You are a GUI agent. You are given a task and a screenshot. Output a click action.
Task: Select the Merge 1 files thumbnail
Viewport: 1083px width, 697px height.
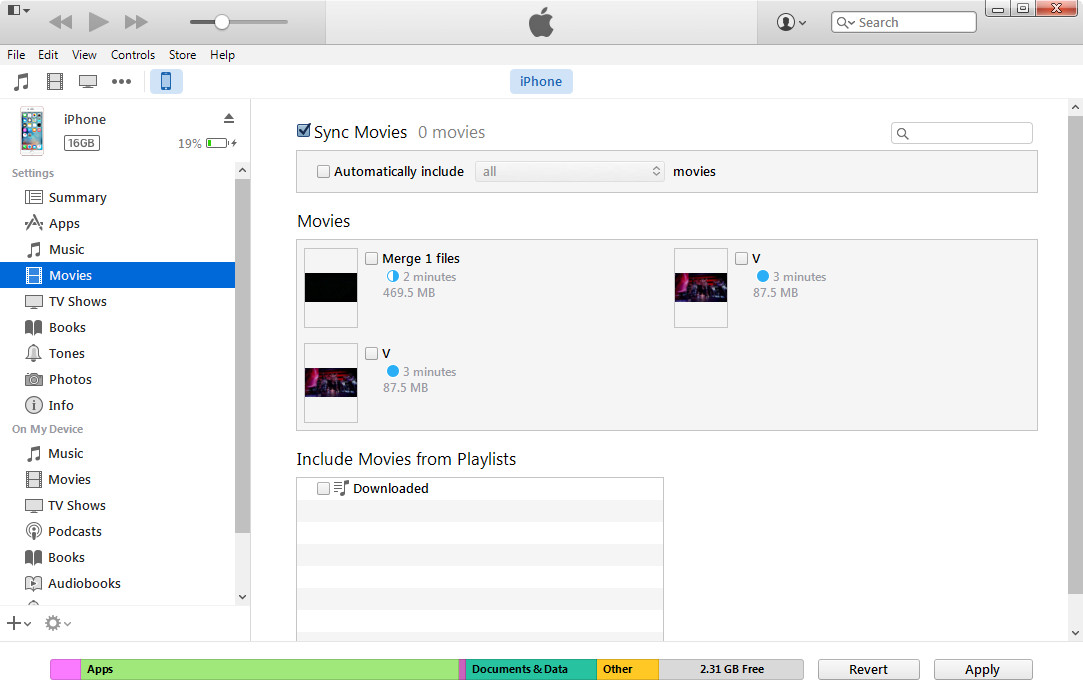(x=331, y=287)
